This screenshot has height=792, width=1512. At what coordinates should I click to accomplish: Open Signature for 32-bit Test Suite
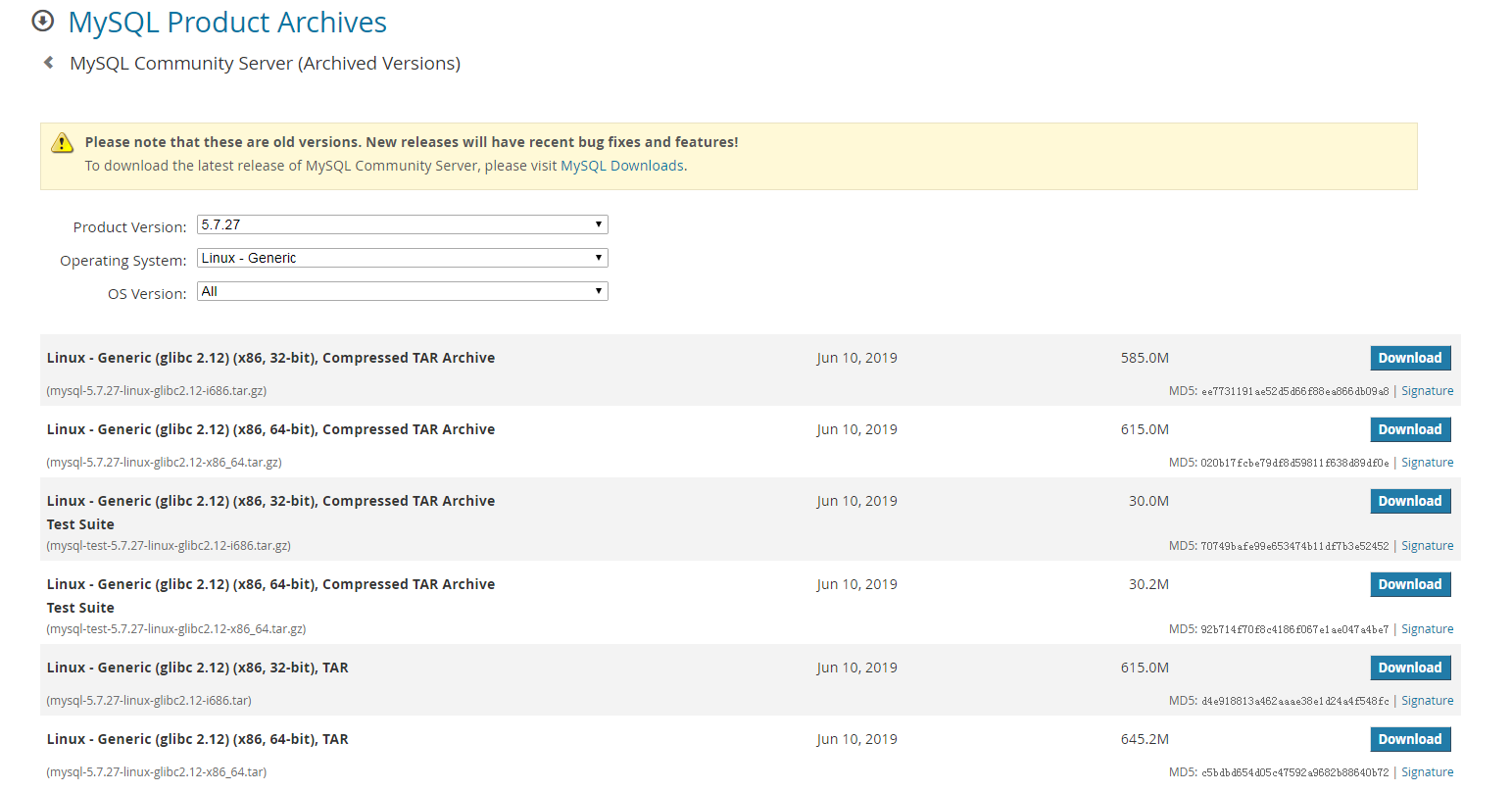1427,546
